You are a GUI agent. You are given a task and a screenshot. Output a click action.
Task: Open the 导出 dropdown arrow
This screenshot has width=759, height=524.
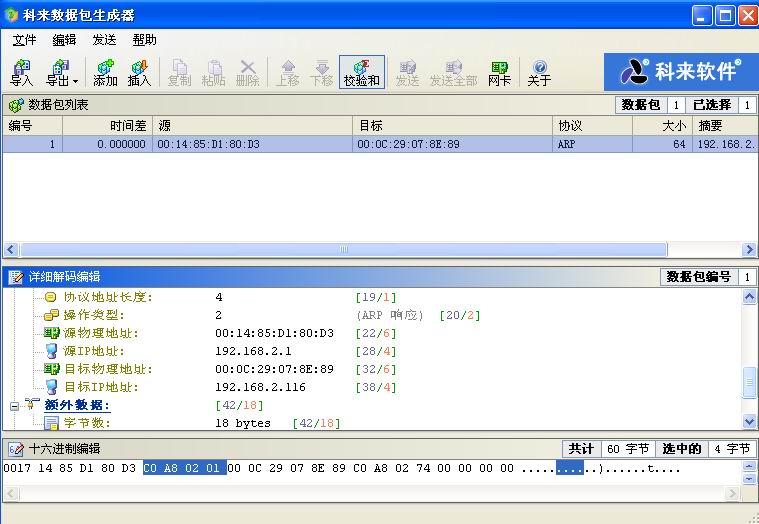pyautogui.click(x=76, y=81)
